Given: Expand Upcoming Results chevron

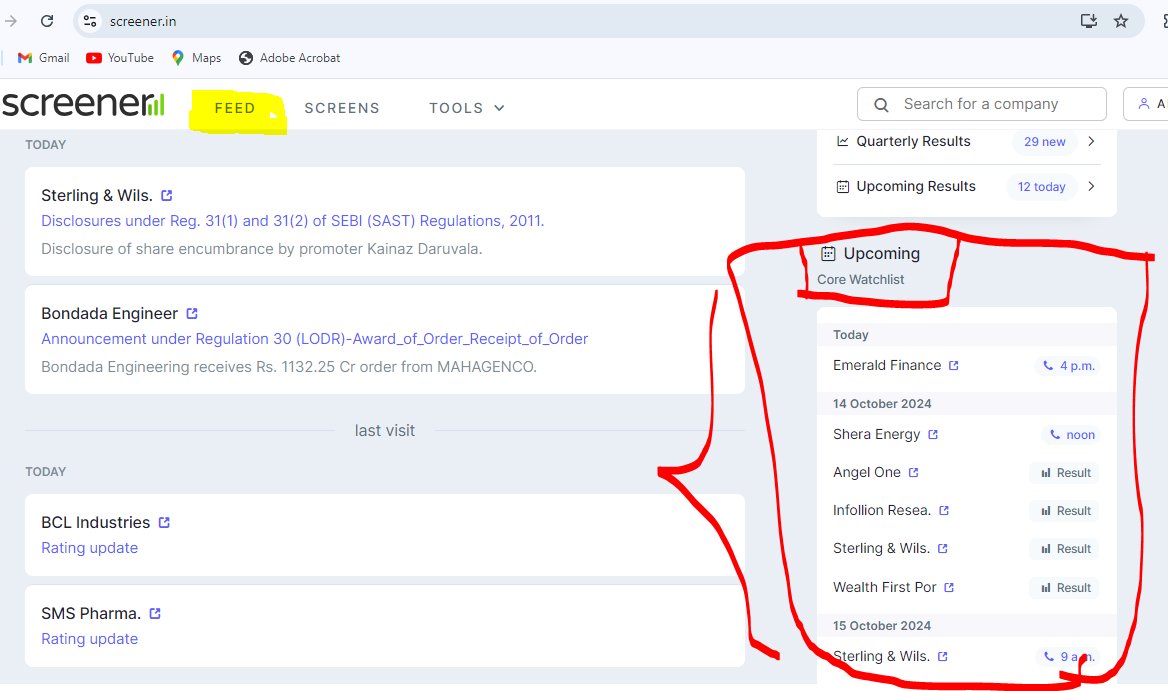Looking at the screenshot, I should [1091, 186].
